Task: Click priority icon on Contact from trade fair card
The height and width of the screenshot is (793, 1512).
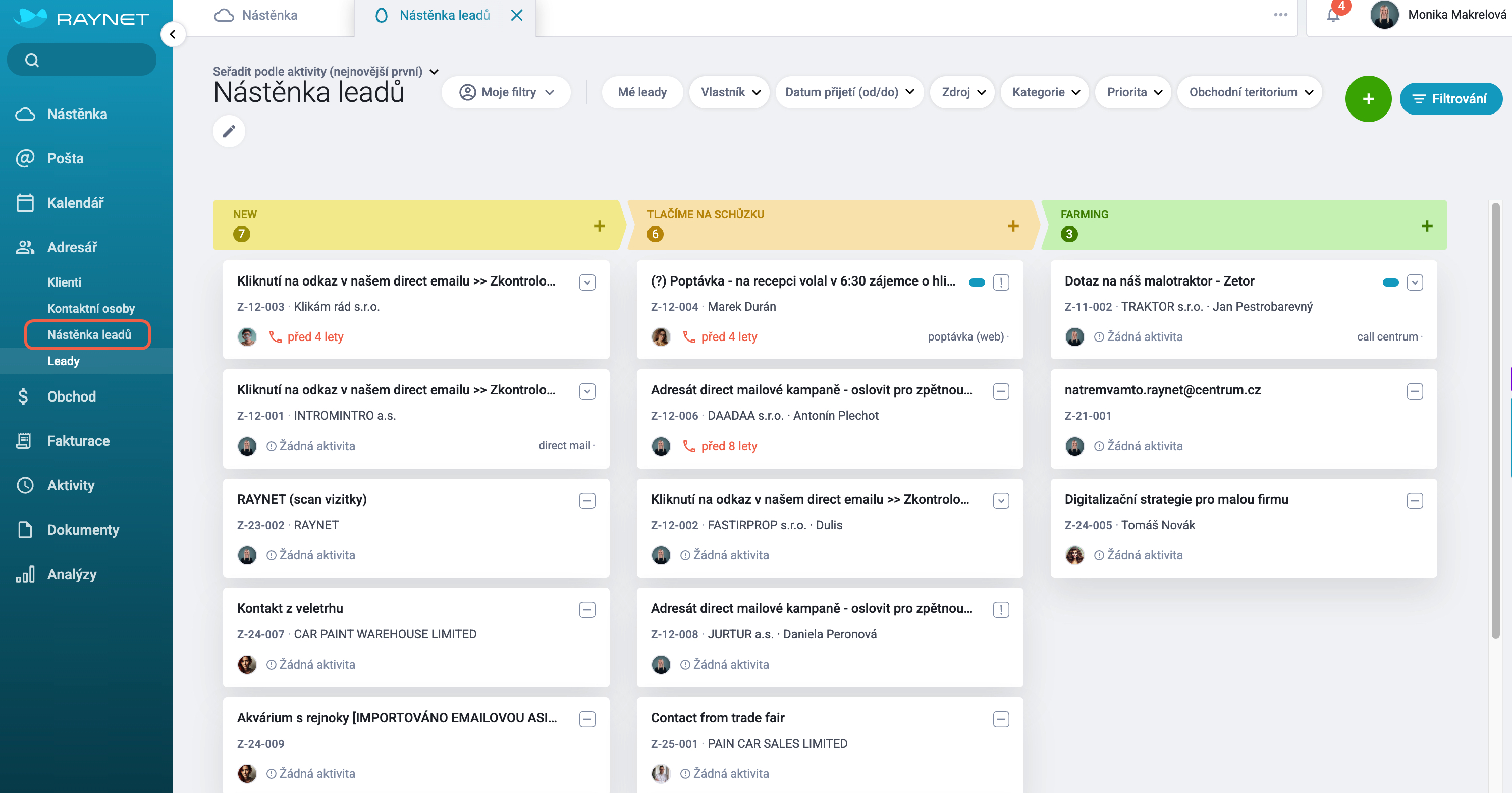Action: click(x=1001, y=719)
